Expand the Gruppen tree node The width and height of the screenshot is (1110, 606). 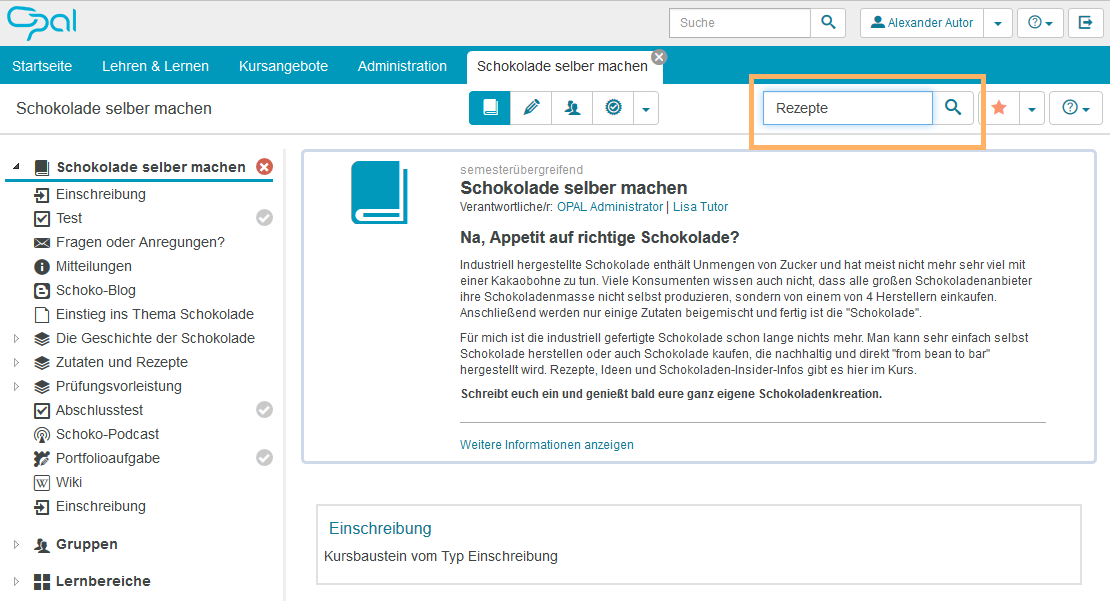[x=15, y=544]
